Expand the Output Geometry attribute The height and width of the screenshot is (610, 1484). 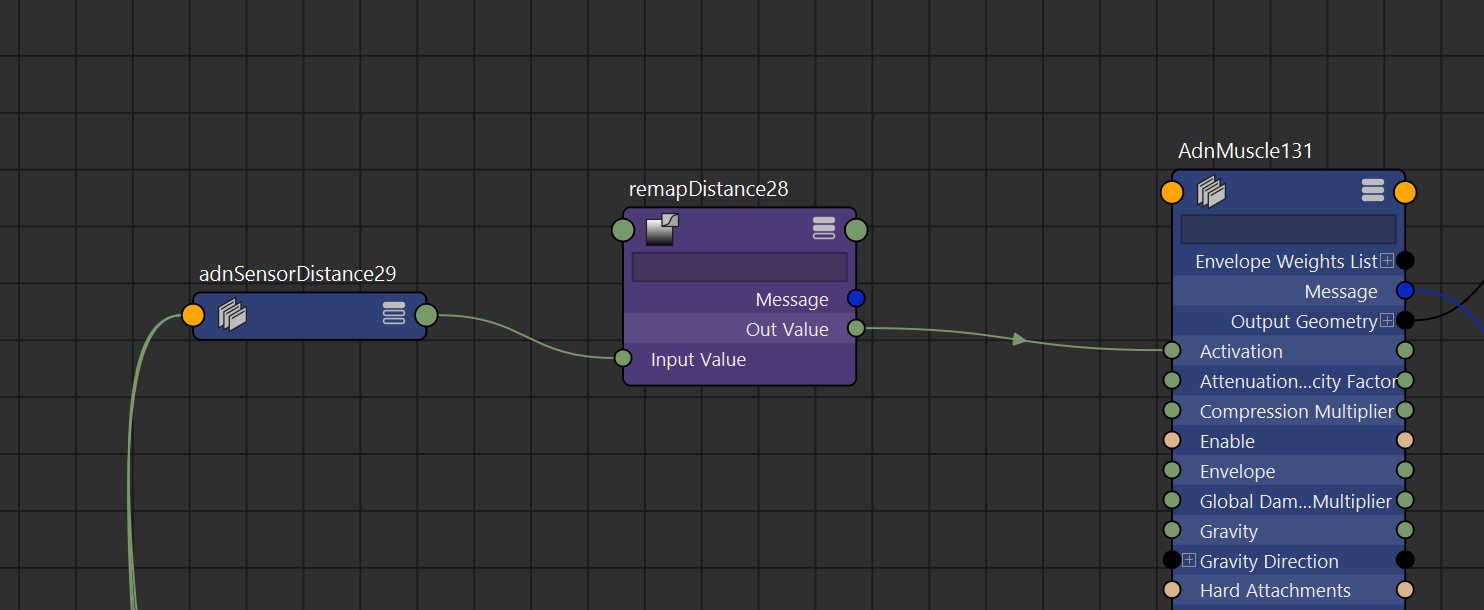1387,321
